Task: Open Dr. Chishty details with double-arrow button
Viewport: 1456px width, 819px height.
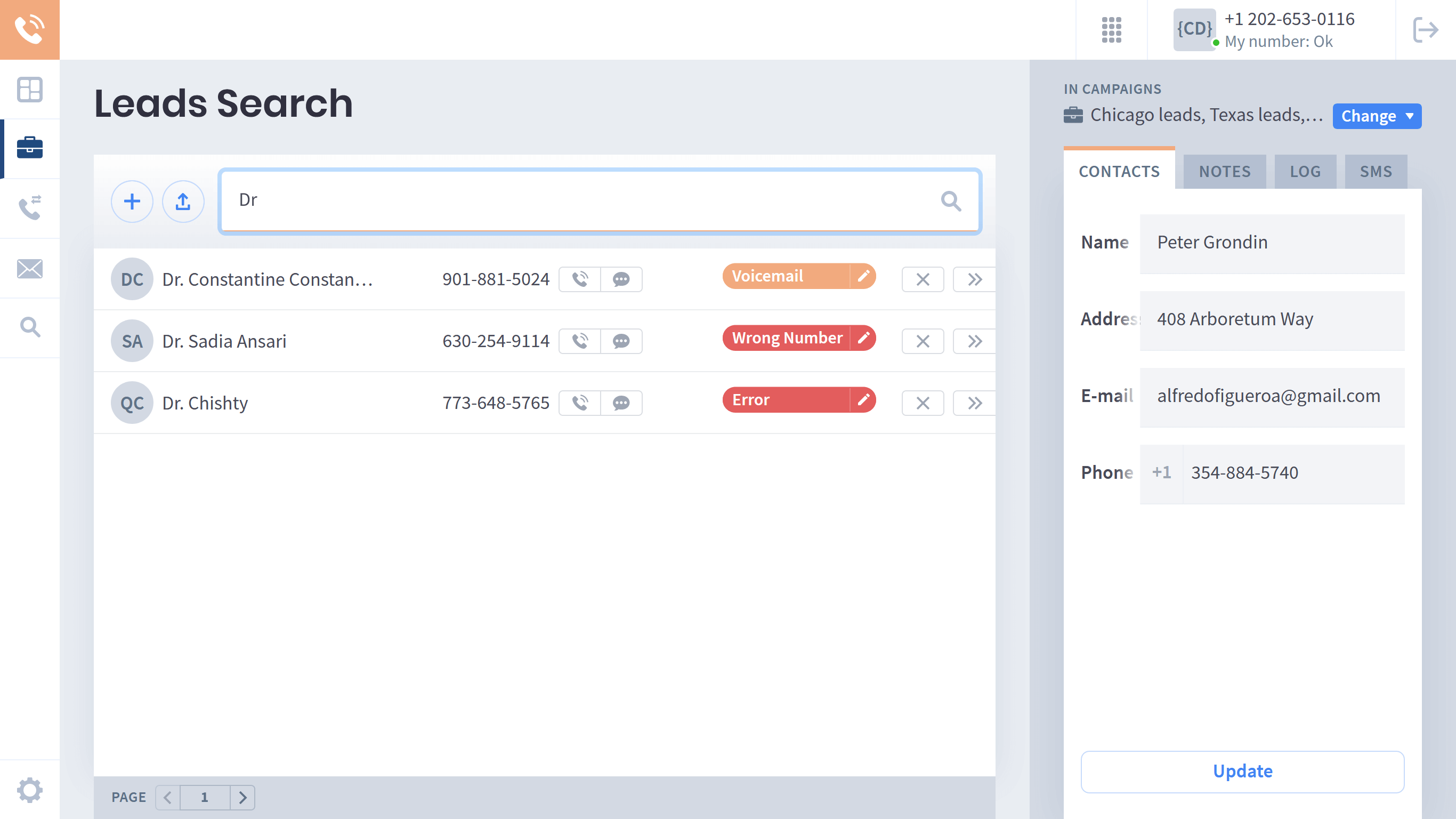Action: [x=974, y=403]
